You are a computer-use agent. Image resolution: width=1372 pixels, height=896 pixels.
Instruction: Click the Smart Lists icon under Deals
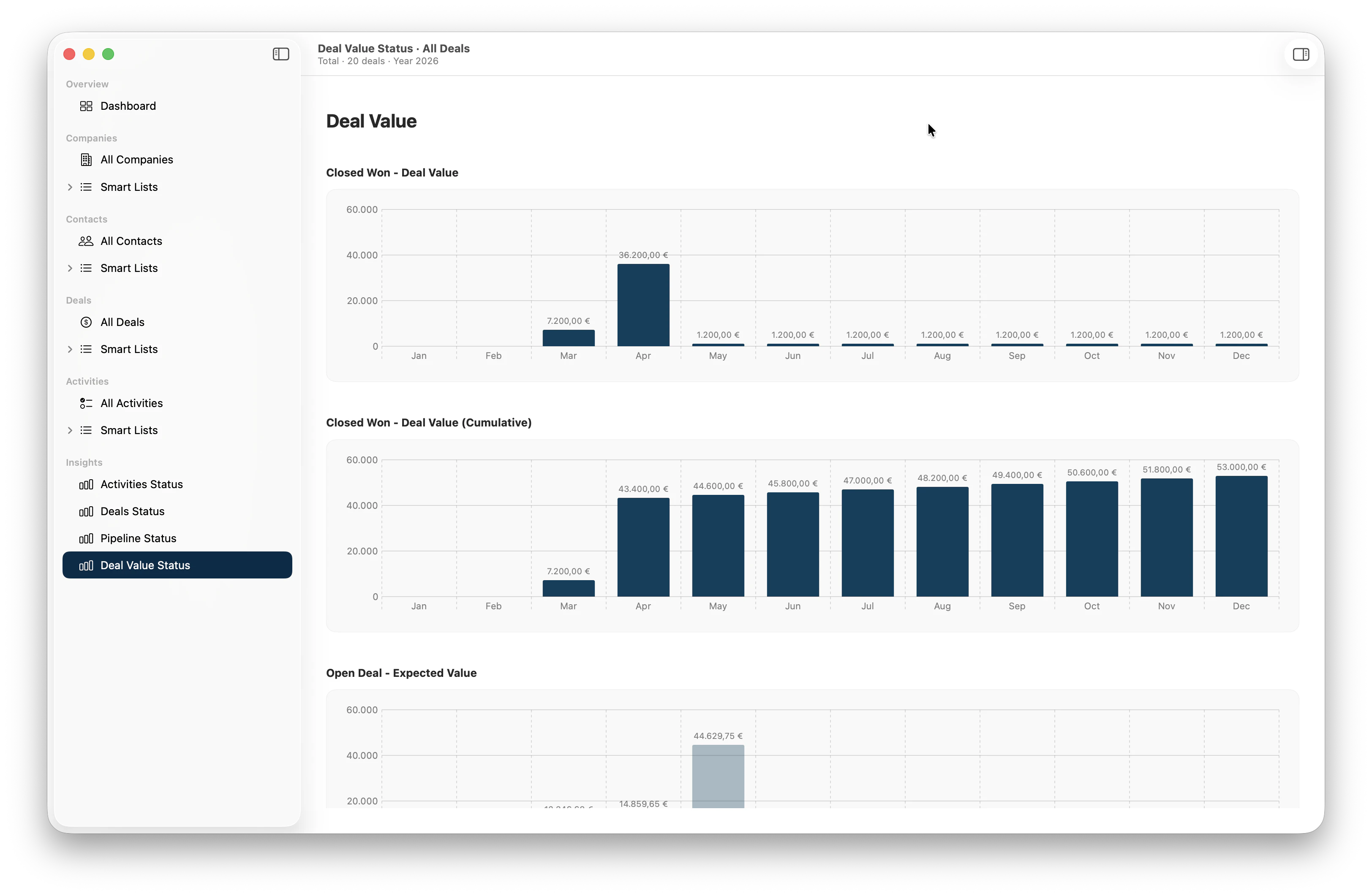[x=87, y=349]
